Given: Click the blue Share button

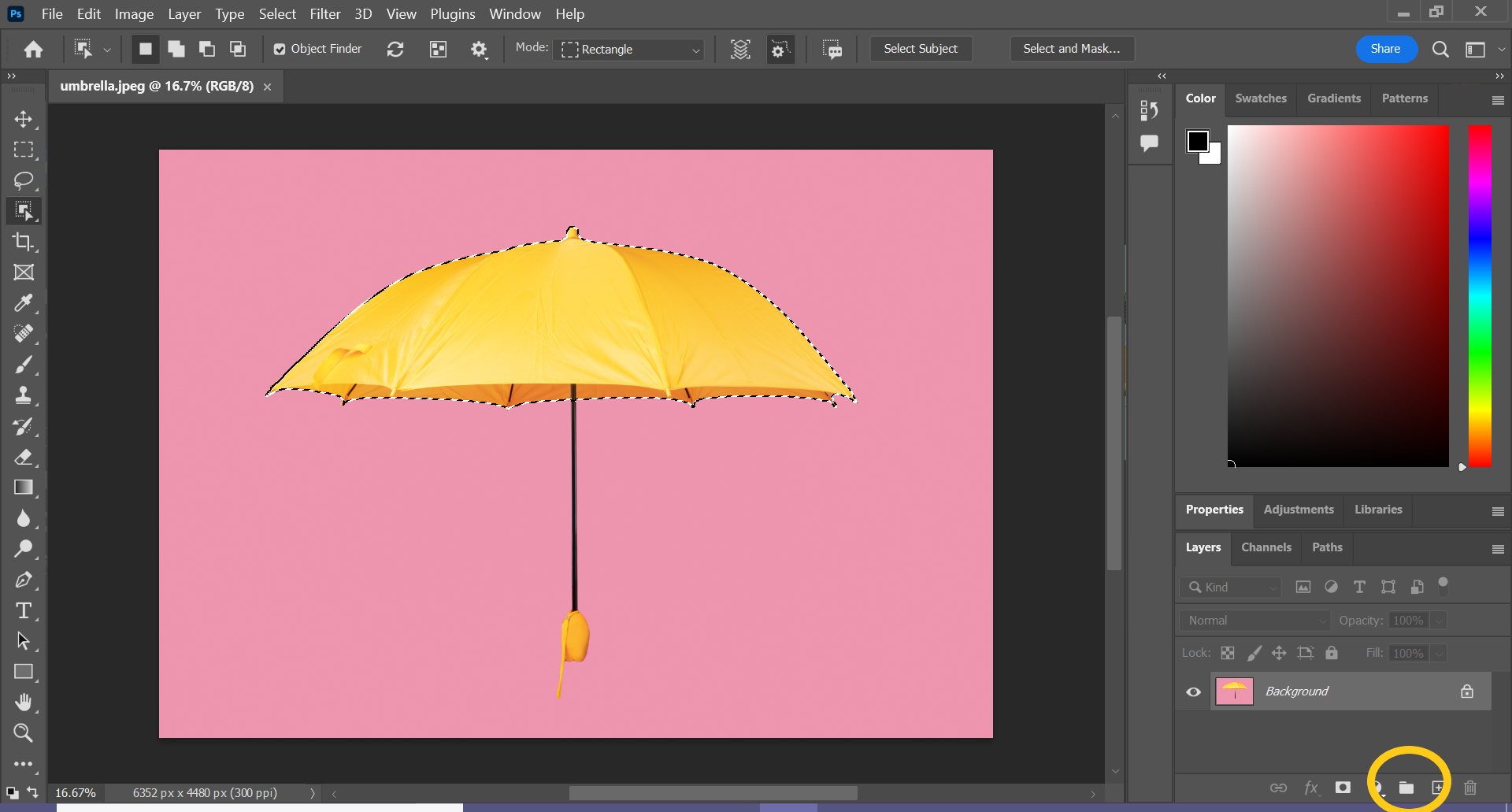Looking at the screenshot, I should click(x=1385, y=49).
